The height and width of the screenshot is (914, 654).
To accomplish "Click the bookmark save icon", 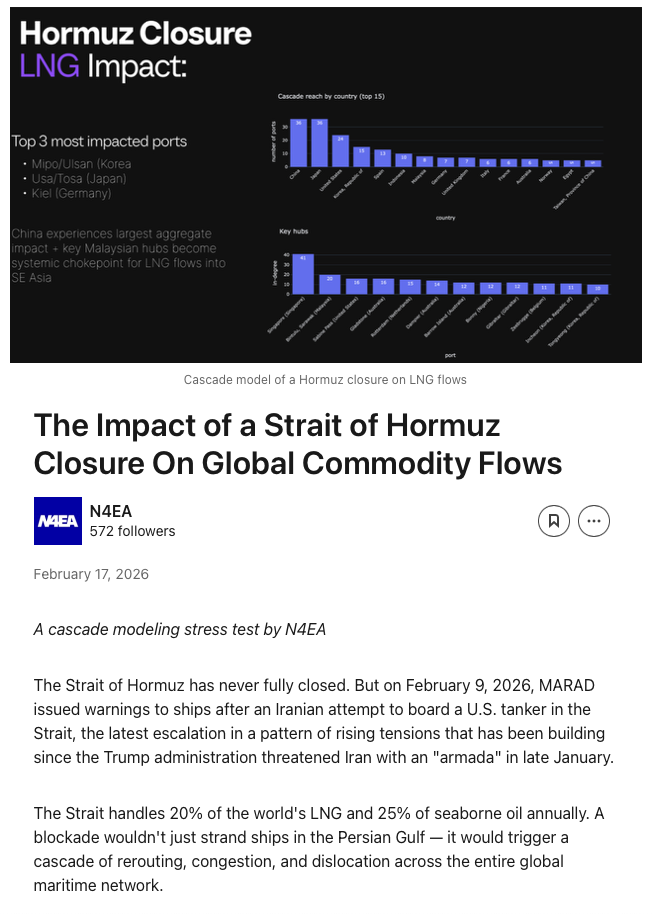I will 552,521.
